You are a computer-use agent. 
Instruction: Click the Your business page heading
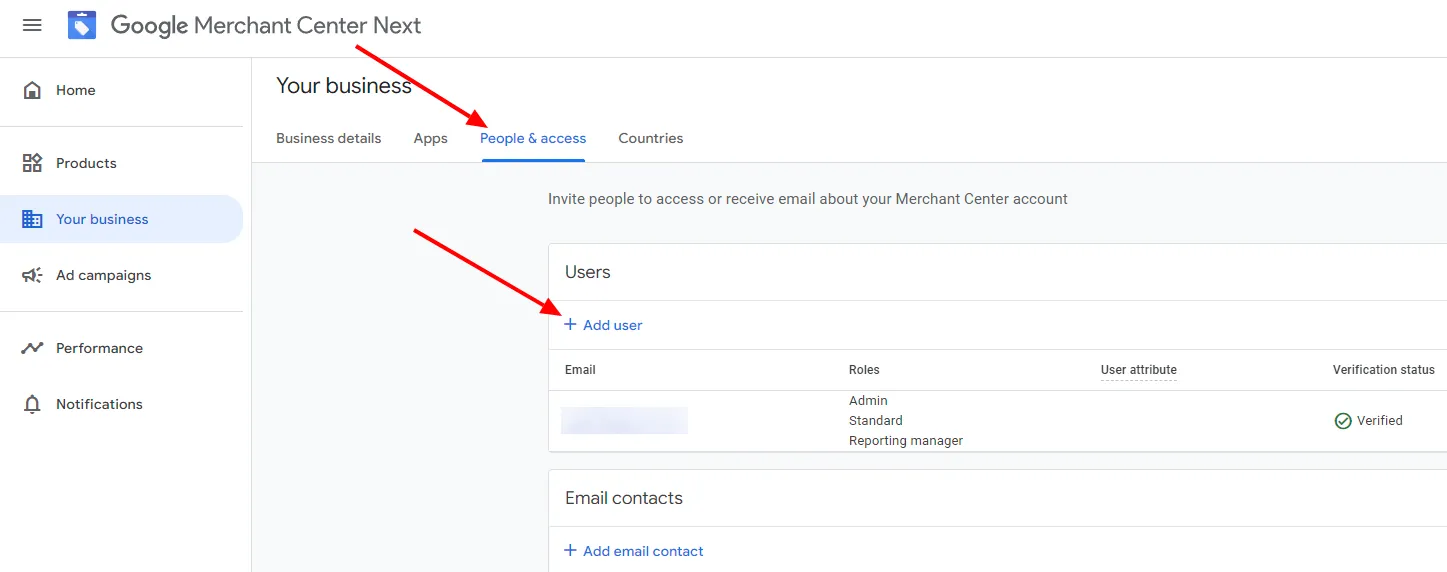pyautogui.click(x=344, y=86)
